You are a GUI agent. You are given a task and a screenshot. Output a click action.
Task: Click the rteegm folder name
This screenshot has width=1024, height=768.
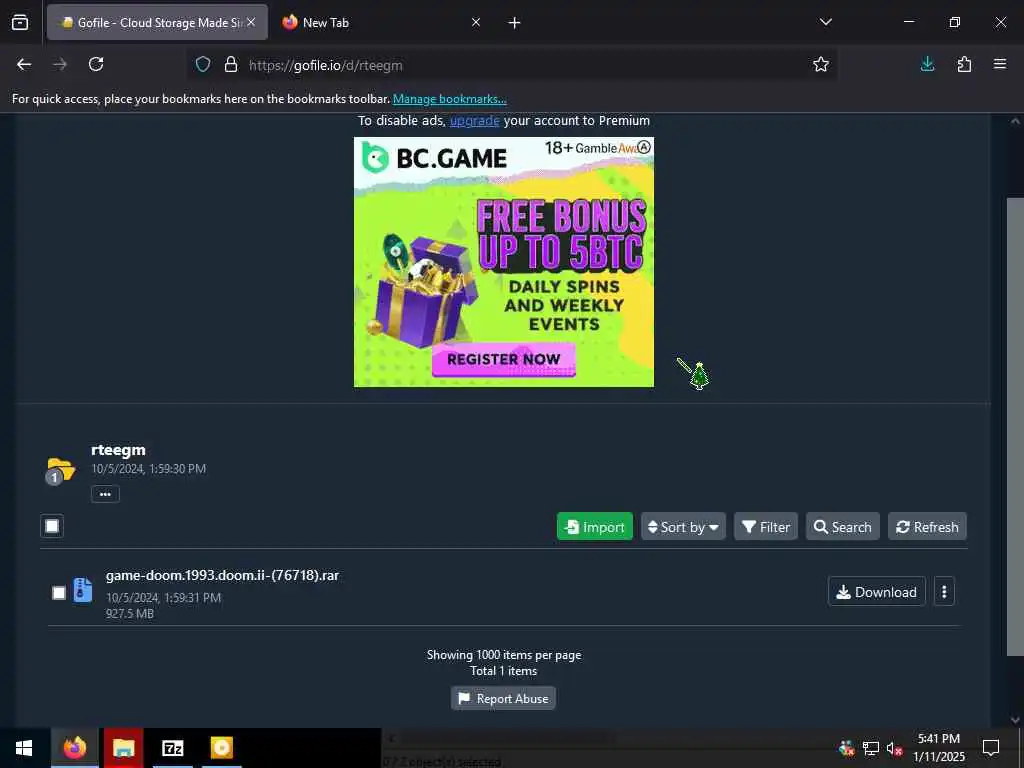point(118,450)
